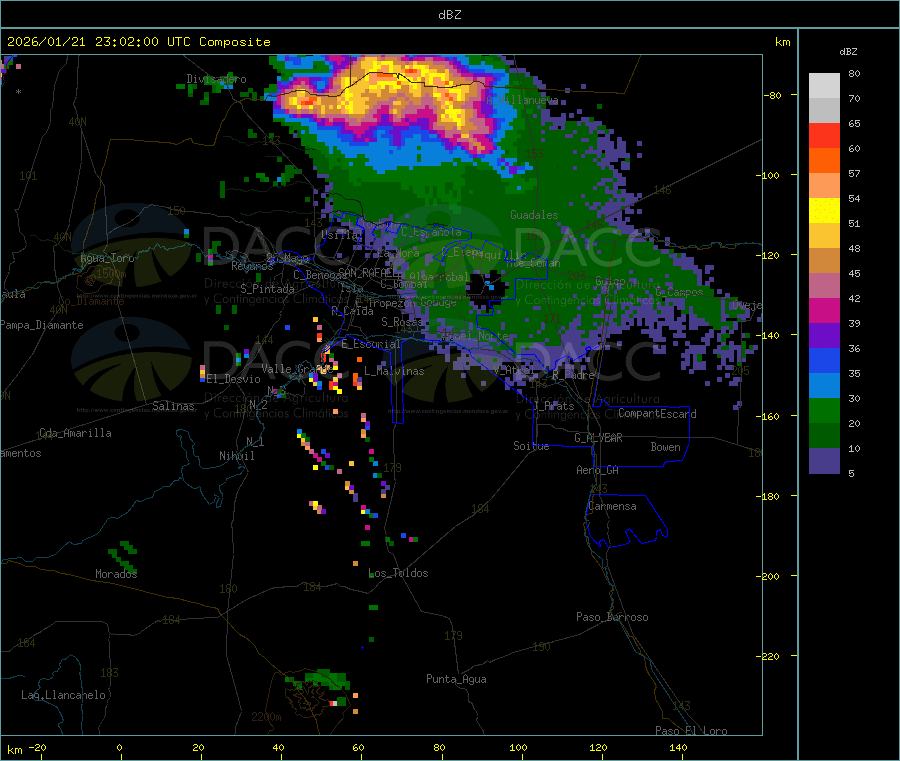Click the Nihuil location label

click(236, 456)
